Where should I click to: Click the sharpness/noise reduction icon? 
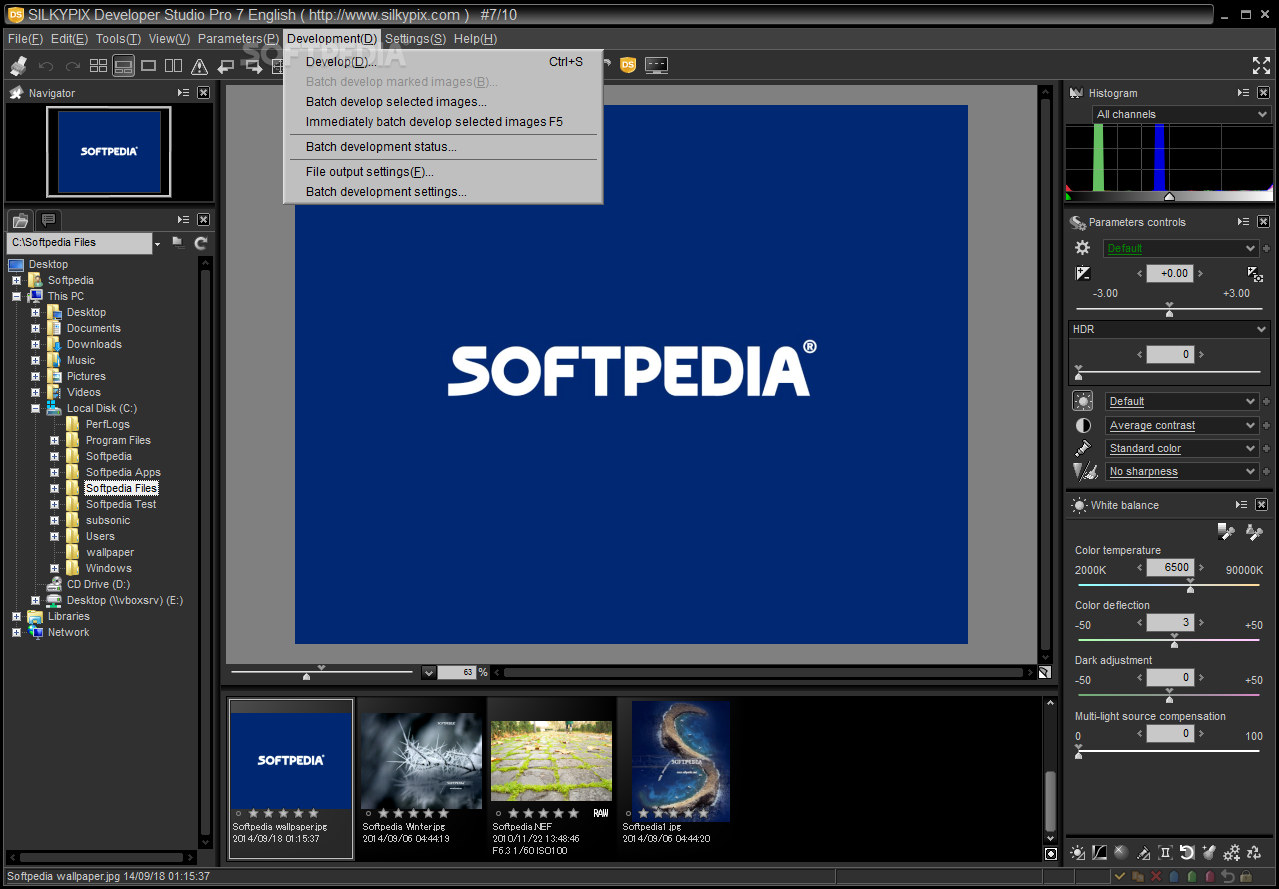1084,471
